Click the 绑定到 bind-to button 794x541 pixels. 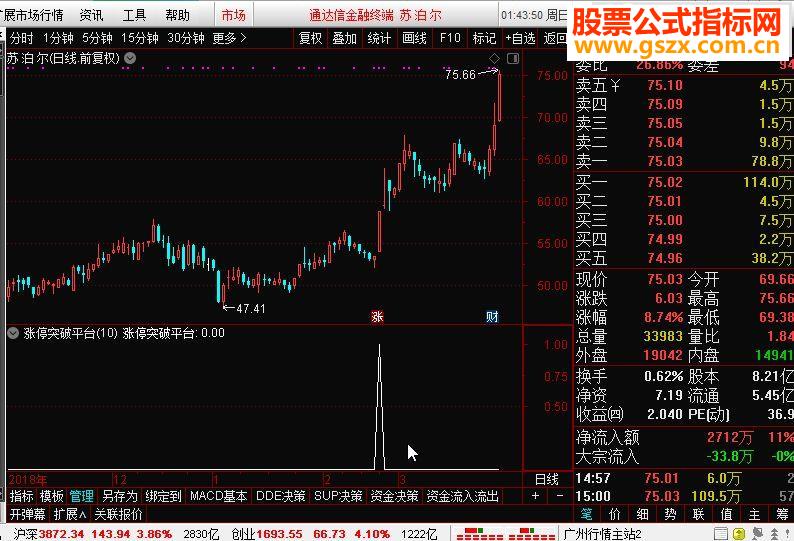pyautogui.click(x=163, y=496)
